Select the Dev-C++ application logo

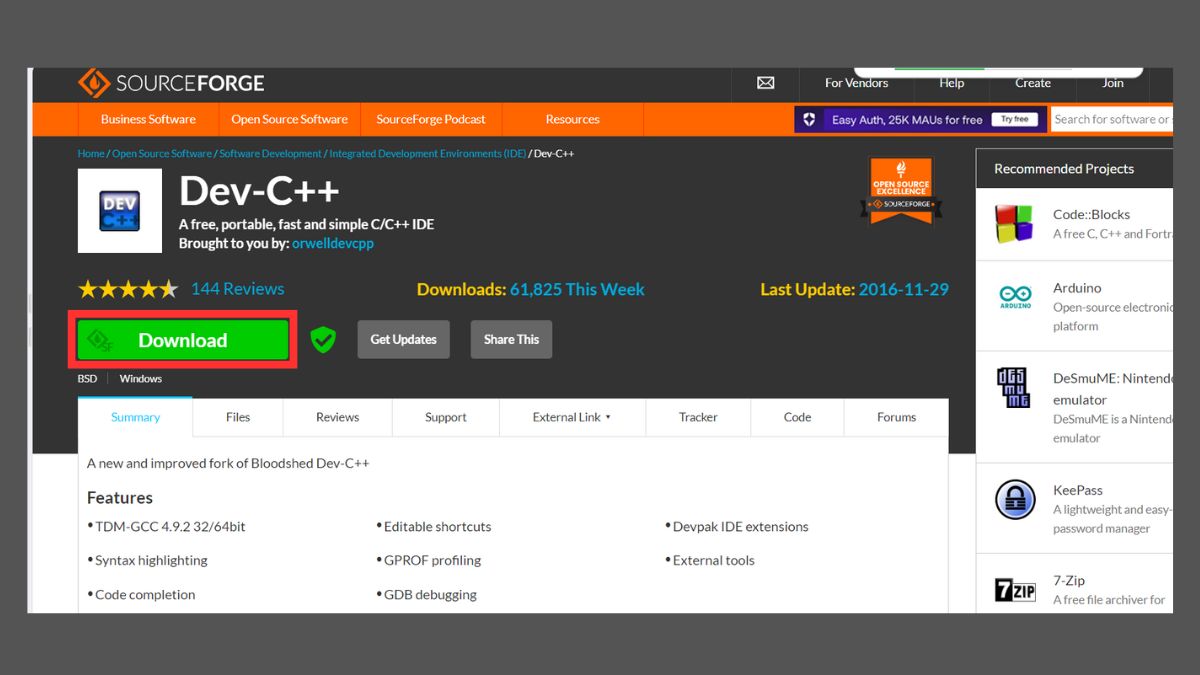pyautogui.click(x=120, y=211)
